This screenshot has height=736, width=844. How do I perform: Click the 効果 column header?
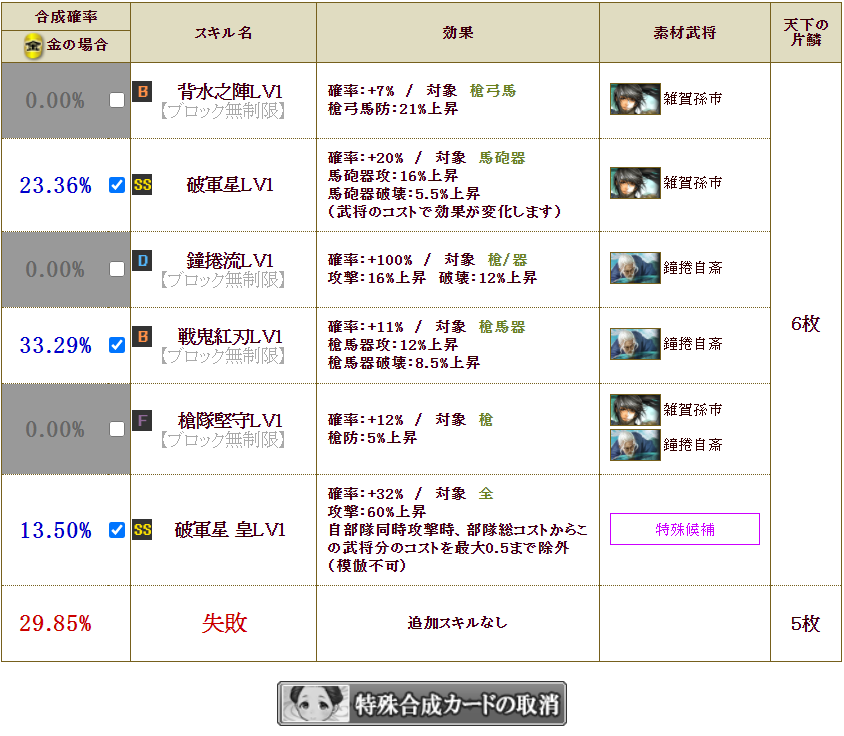(458, 33)
